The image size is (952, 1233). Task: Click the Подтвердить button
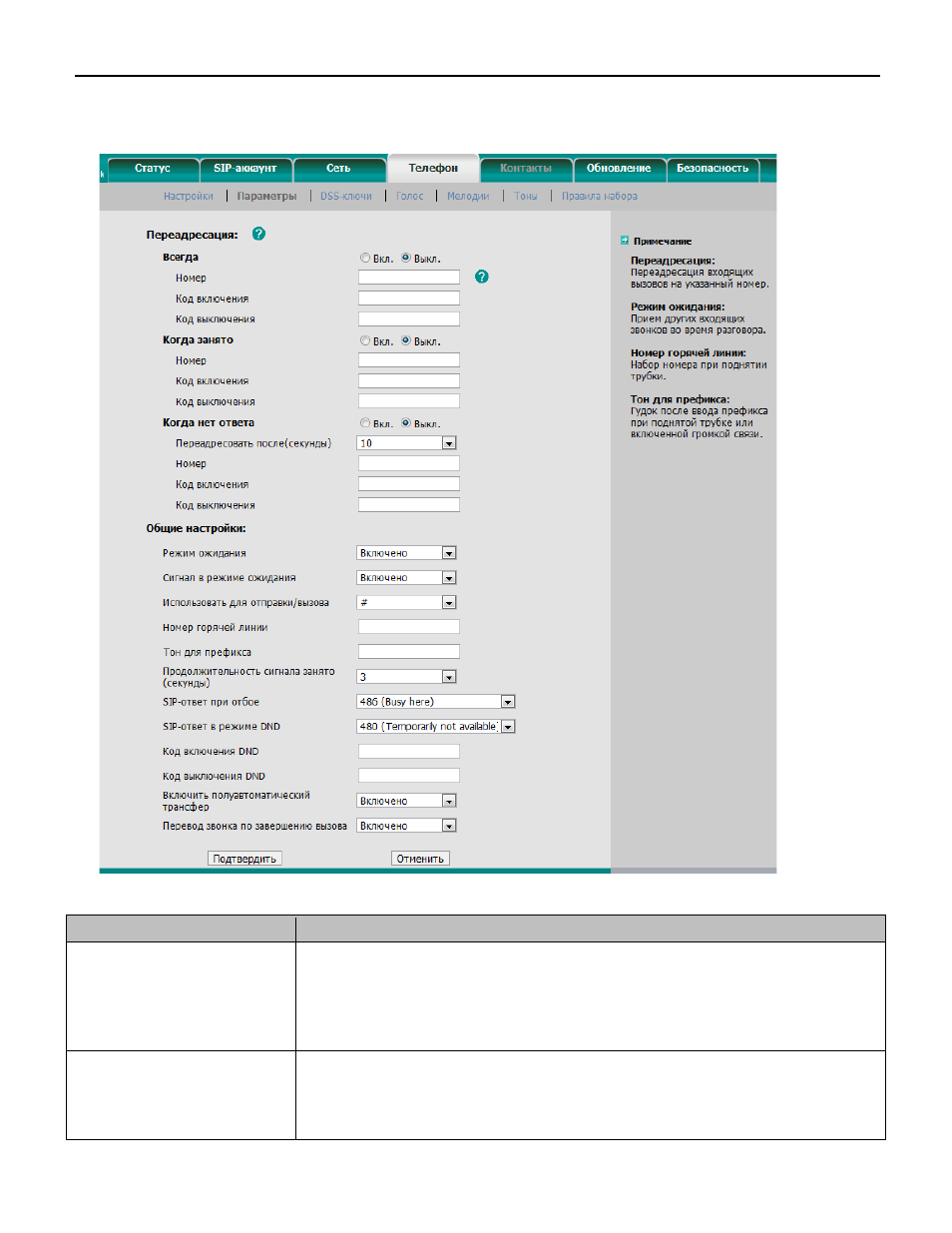click(x=245, y=859)
